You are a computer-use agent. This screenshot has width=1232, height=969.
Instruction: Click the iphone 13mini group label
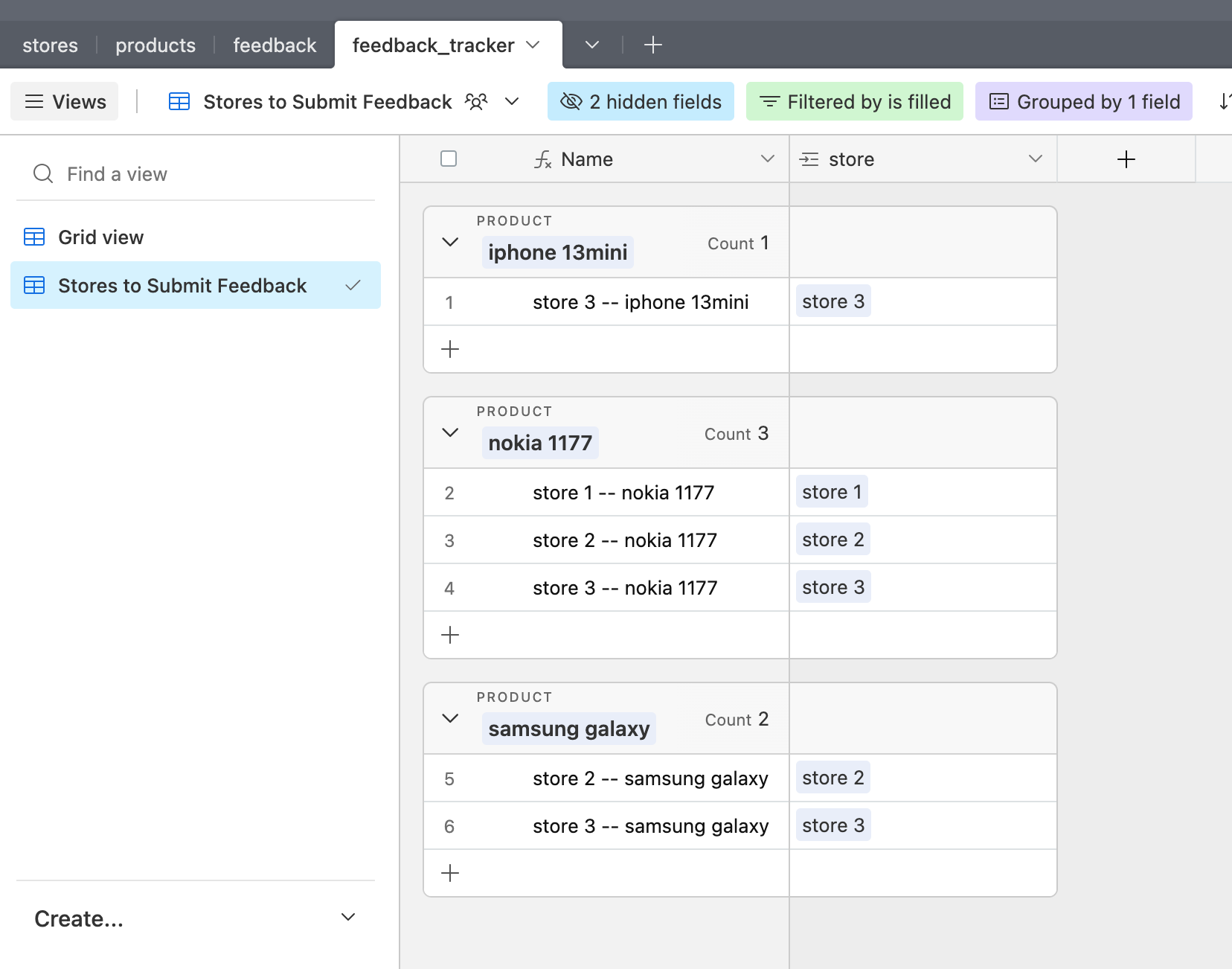point(558,252)
